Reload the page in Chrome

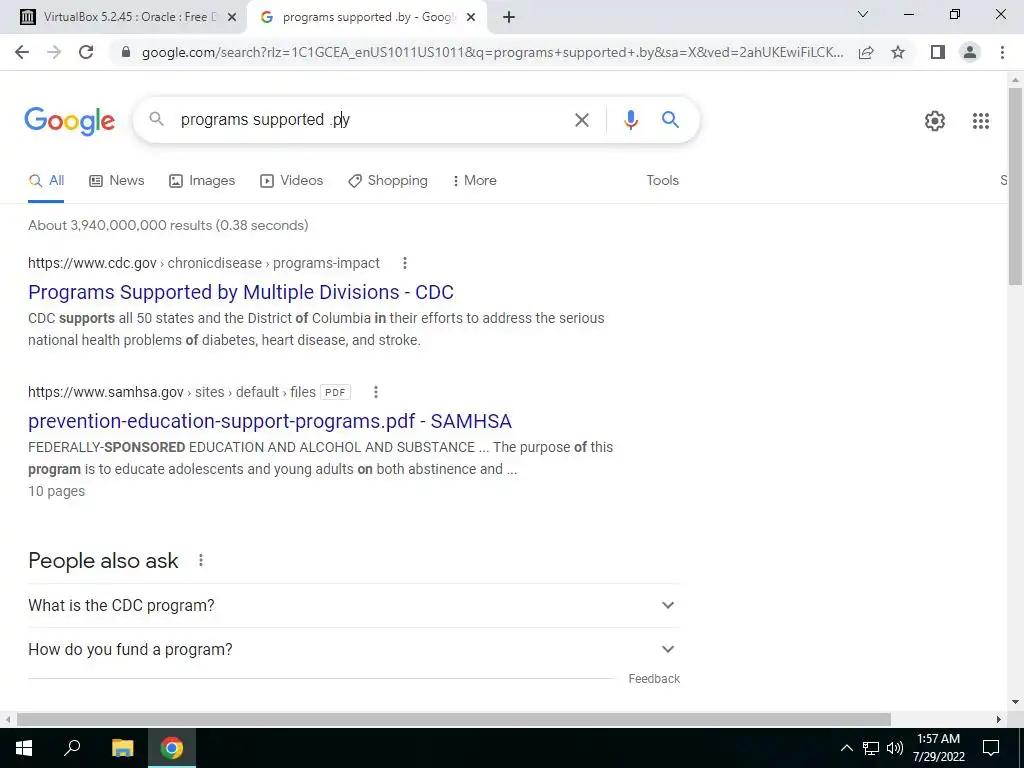pyautogui.click(x=86, y=52)
